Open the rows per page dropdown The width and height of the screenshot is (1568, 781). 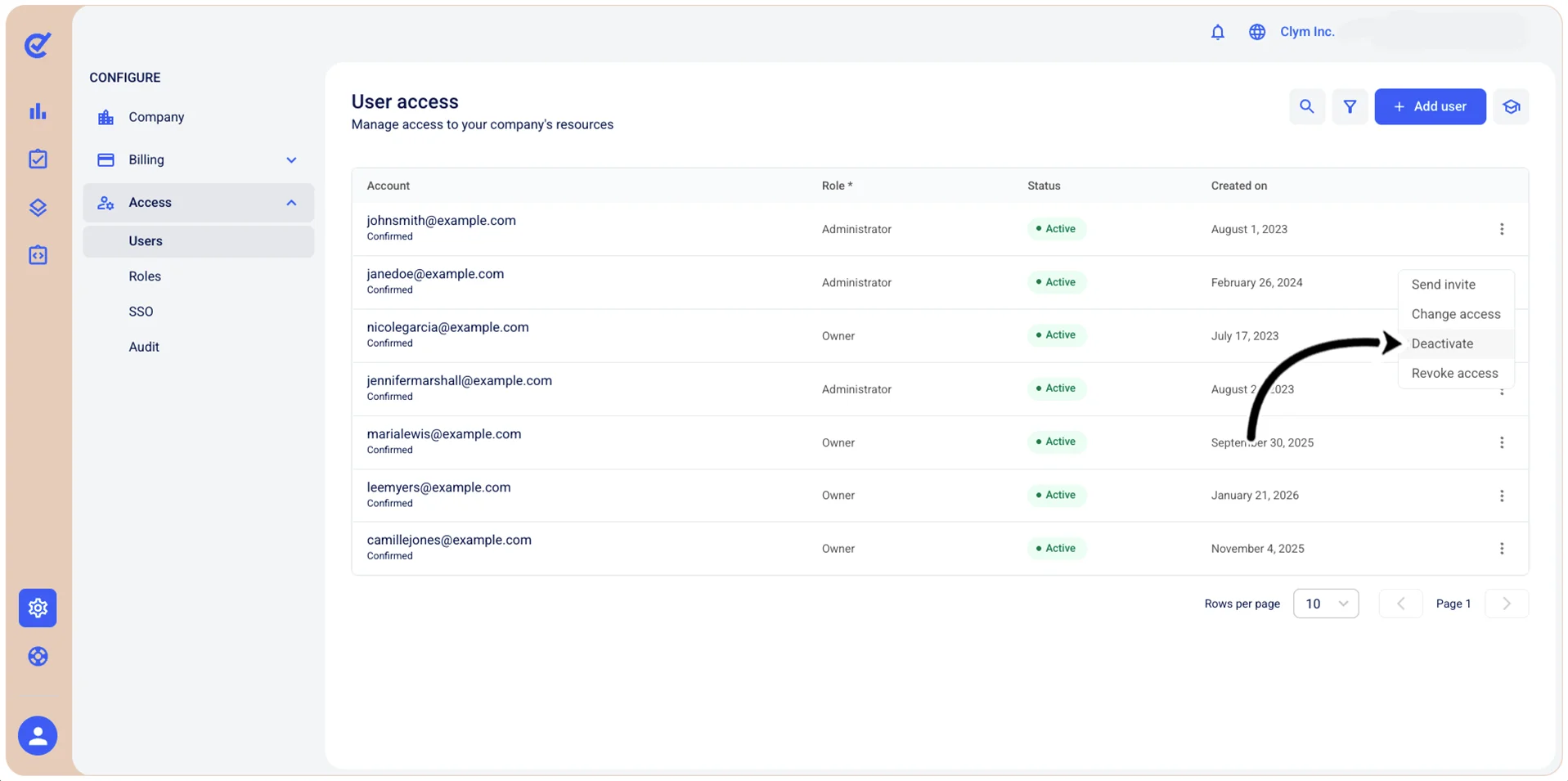point(1326,604)
